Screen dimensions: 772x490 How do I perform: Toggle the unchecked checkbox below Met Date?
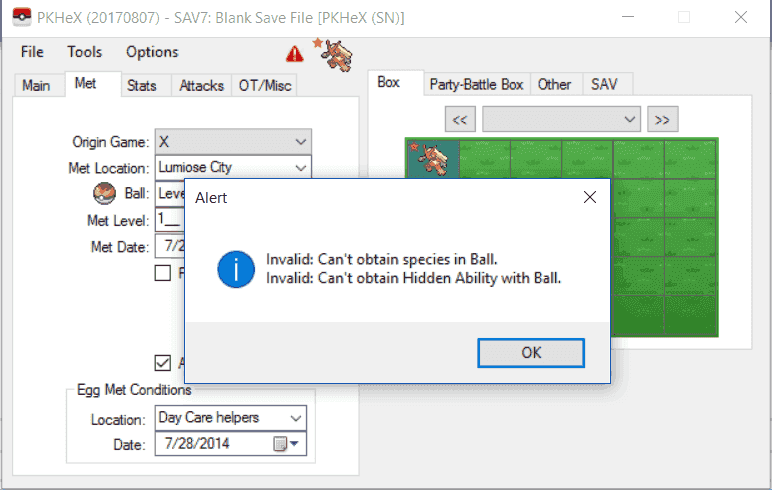pyautogui.click(x=162, y=273)
